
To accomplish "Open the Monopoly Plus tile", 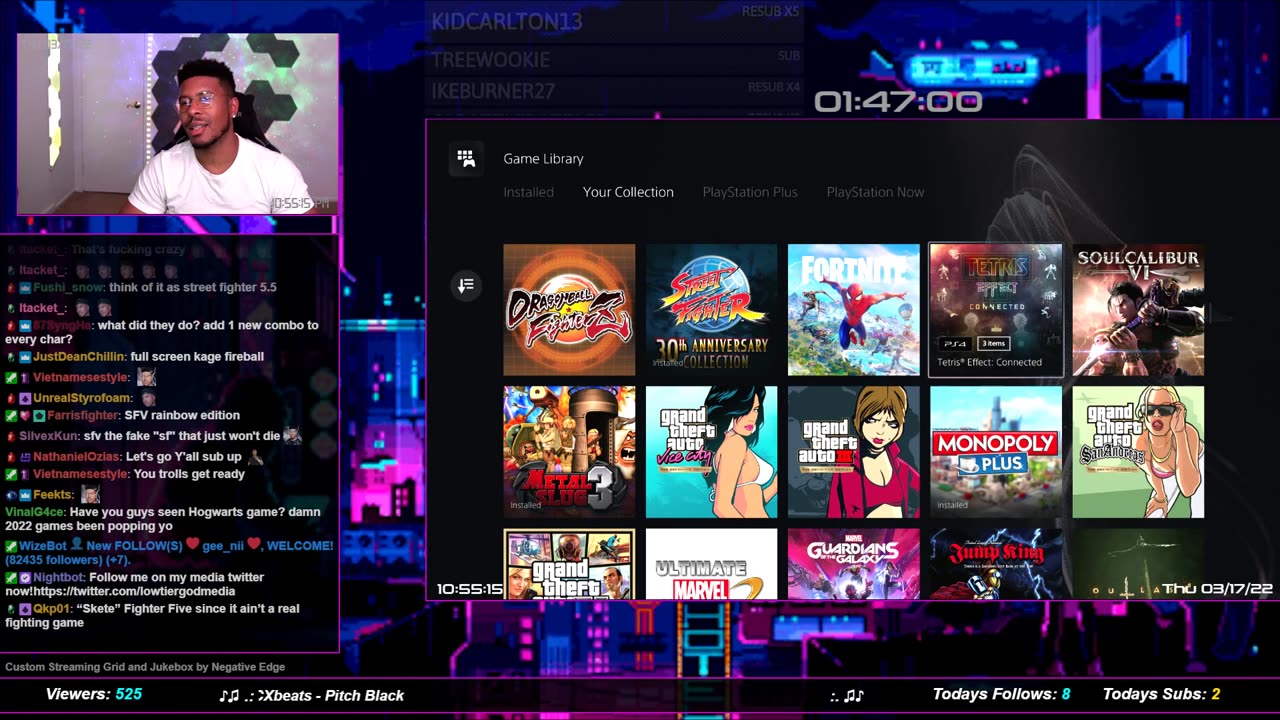I will pos(996,452).
